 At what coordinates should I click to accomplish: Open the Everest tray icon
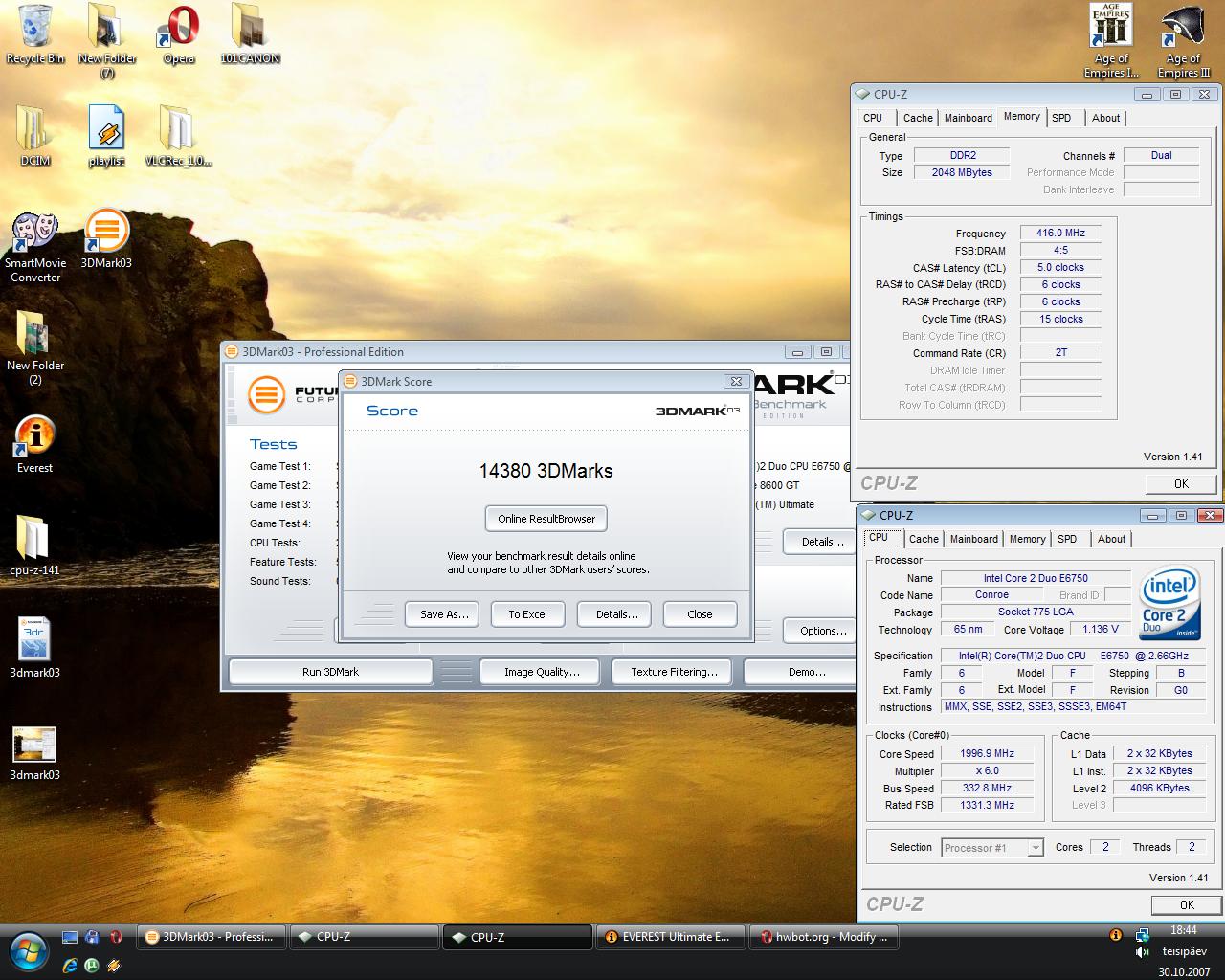[x=1115, y=935]
